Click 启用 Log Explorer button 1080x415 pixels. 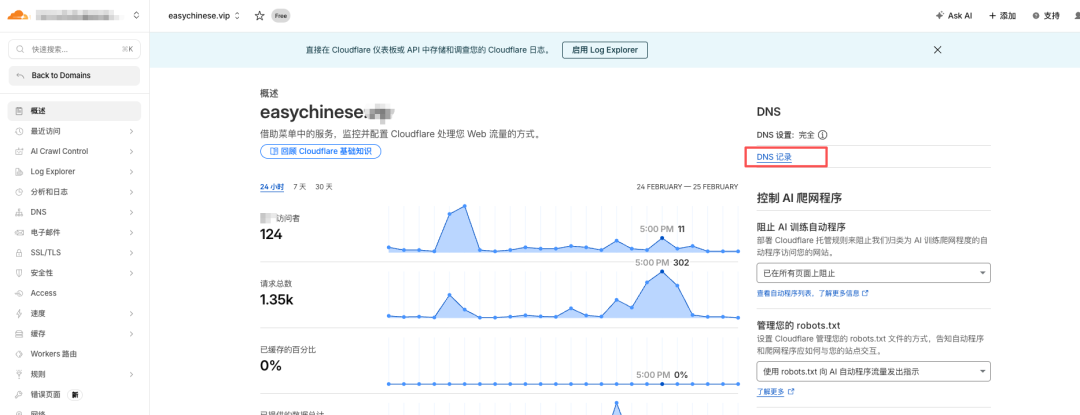click(605, 50)
